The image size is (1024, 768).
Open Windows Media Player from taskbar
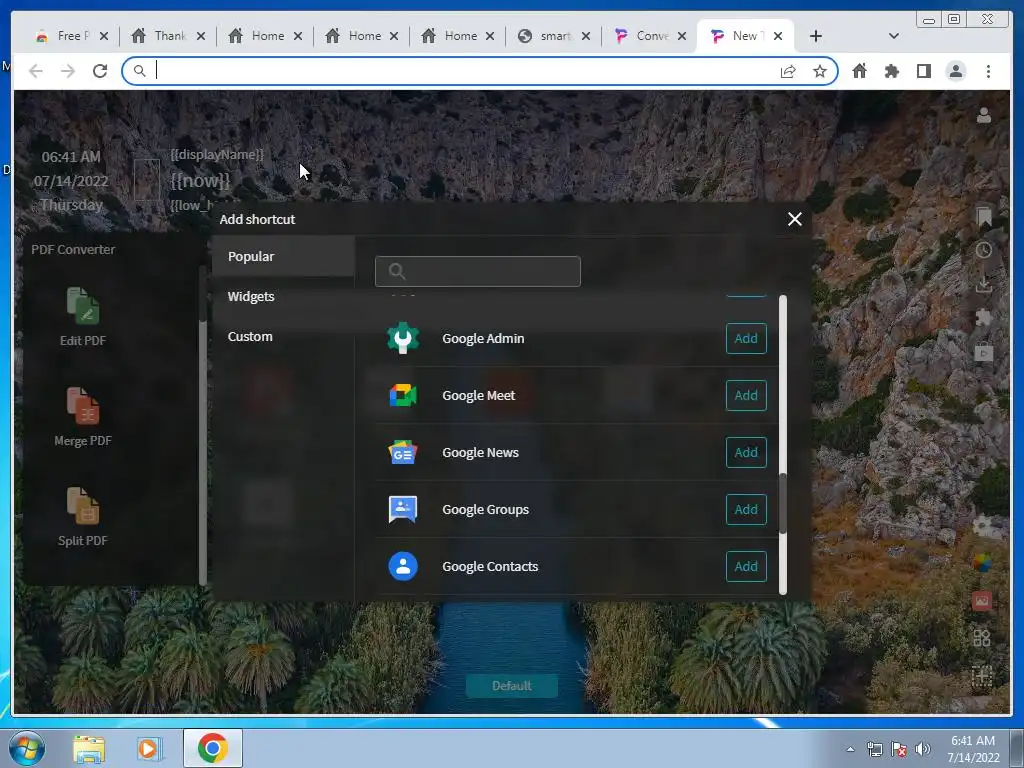[x=149, y=749]
